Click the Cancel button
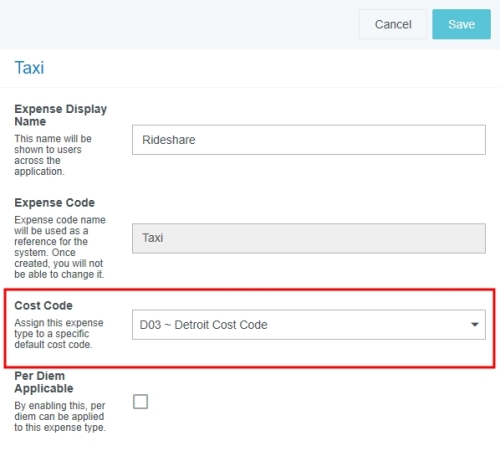This screenshot has width=500, height=451. (x=393, y=24)
